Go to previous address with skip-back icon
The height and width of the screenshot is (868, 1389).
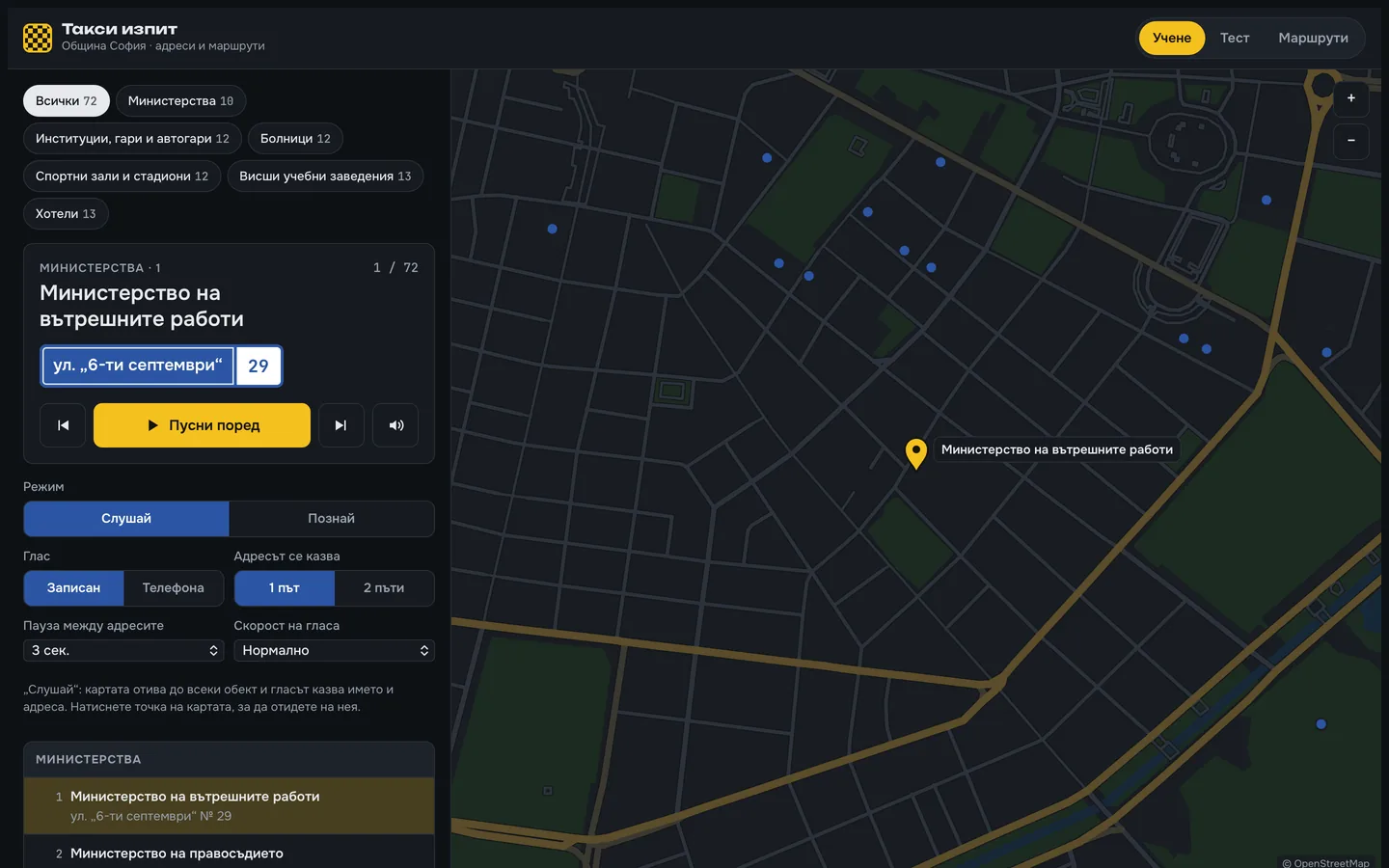63,425
